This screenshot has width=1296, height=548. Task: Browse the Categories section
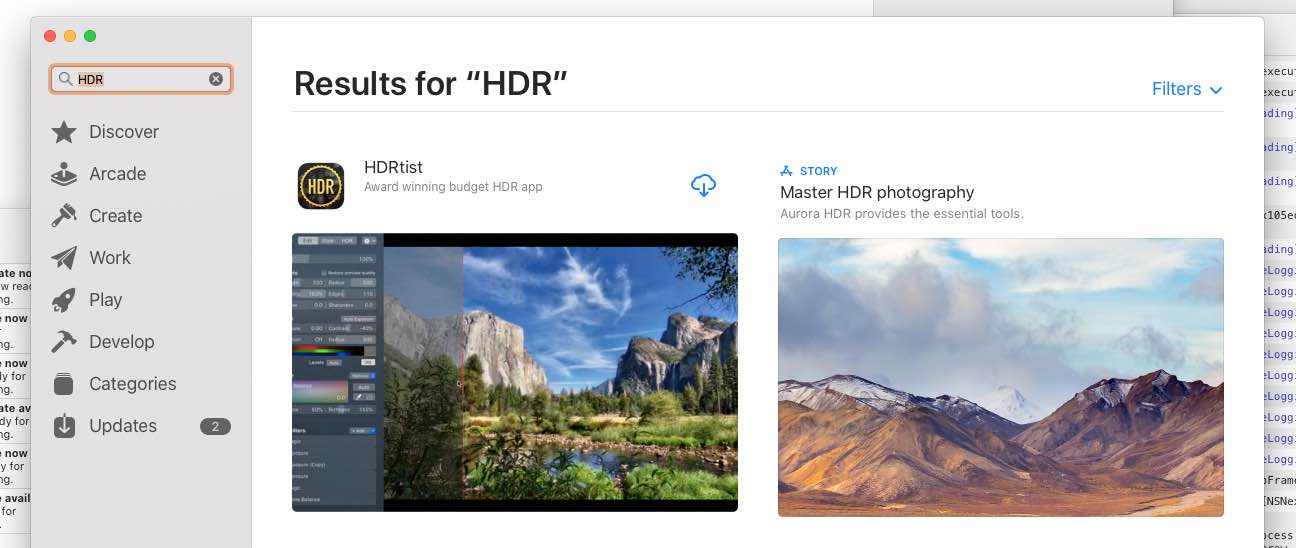pos(133,384)
